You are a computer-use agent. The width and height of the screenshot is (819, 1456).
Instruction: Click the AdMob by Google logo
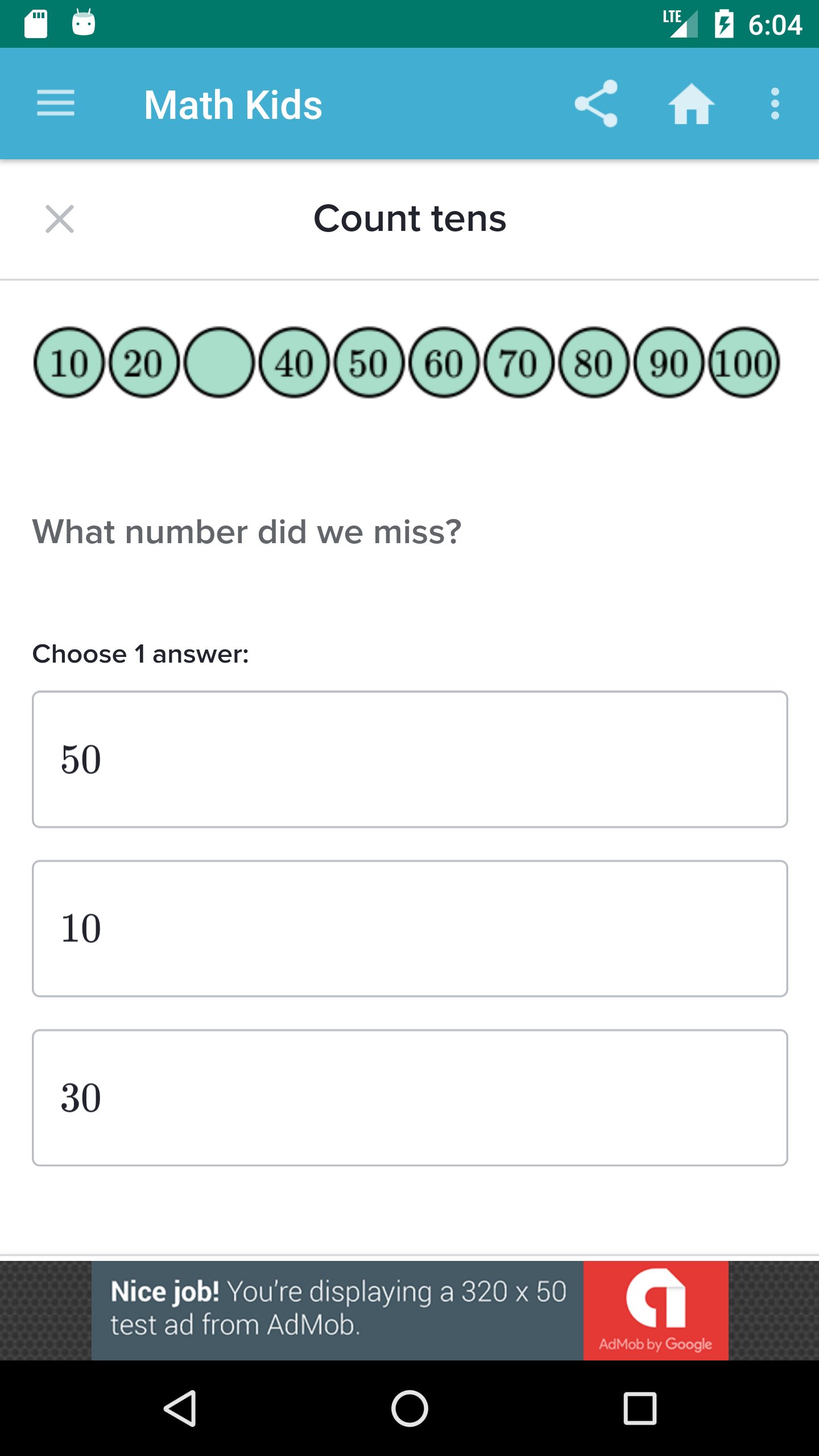pyautogui.click(x=656, y=1310)
